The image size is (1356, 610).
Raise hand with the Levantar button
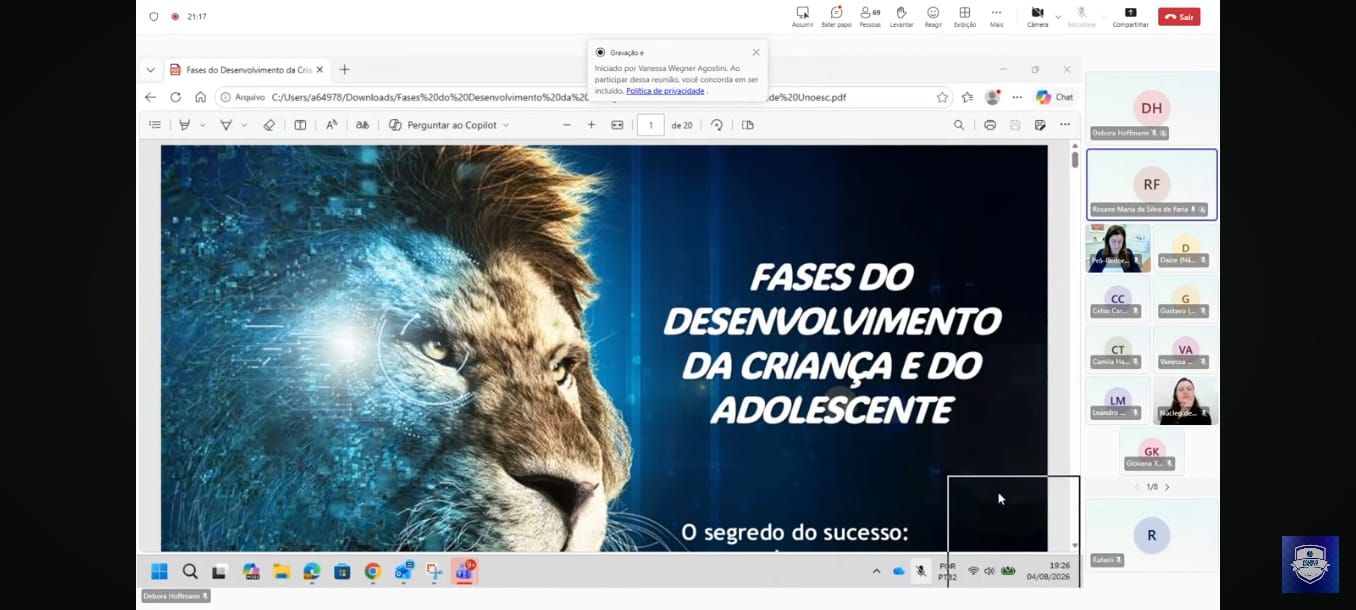point(901,16)
